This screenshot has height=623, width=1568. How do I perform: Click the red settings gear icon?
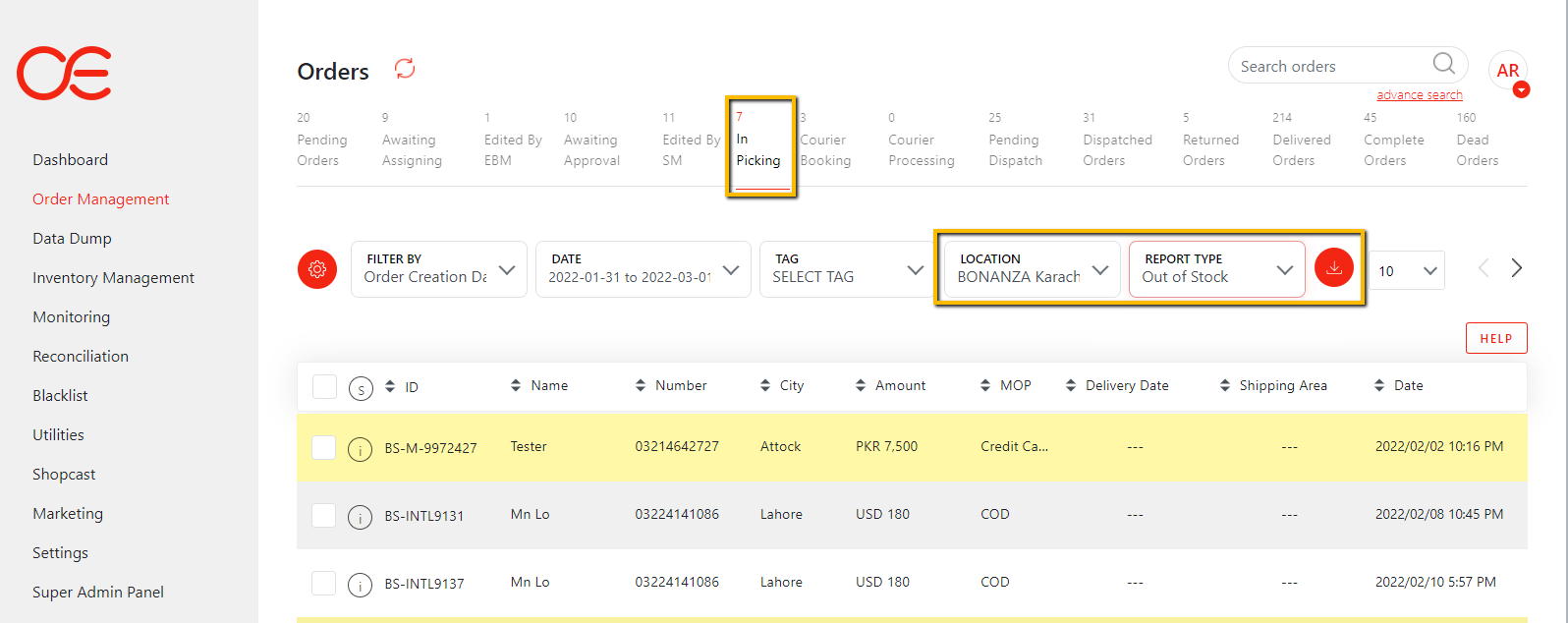[x=317, y=269]
